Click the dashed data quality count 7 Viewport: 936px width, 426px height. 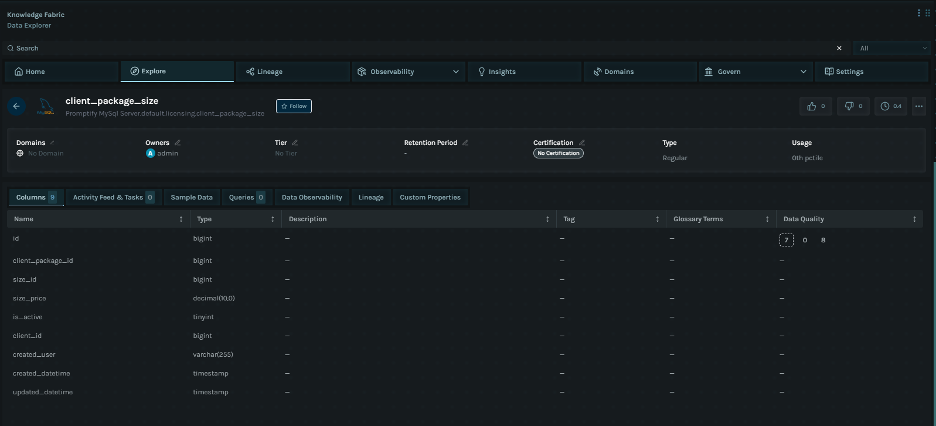[x=786, y=240]
